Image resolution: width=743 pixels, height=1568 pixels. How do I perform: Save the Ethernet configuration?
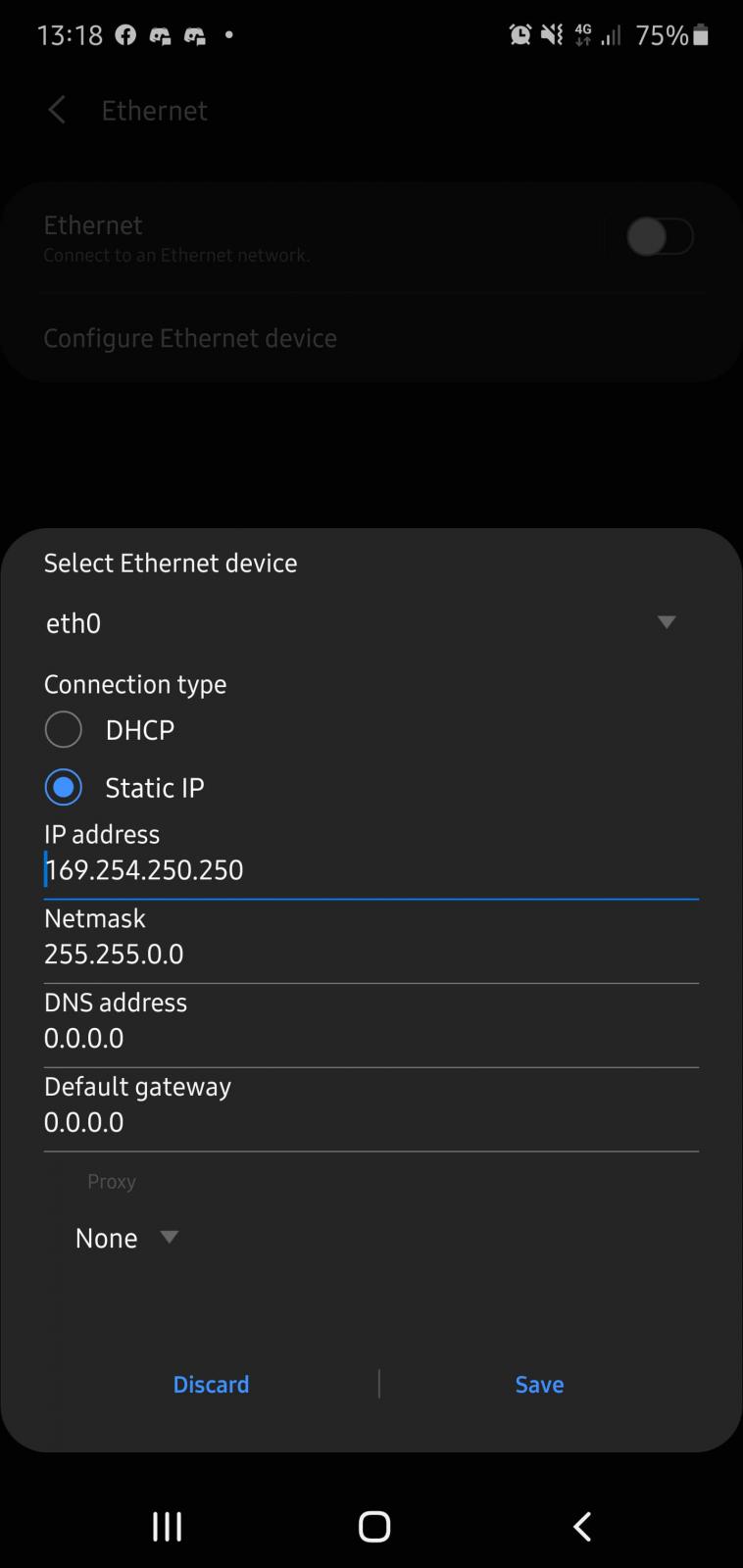pos(539,1384)
